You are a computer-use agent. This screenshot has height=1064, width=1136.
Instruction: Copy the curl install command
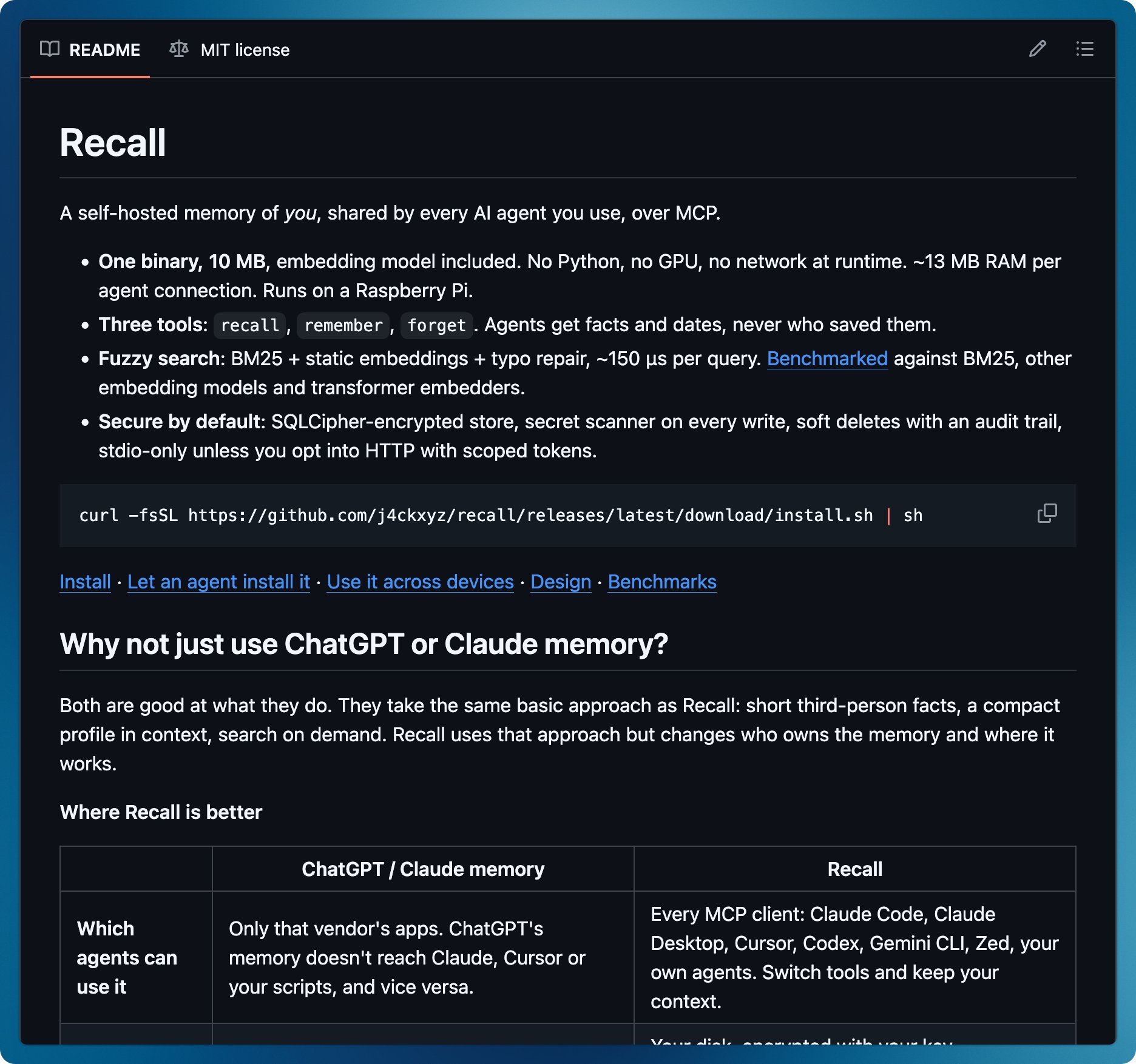(1047, 514)
